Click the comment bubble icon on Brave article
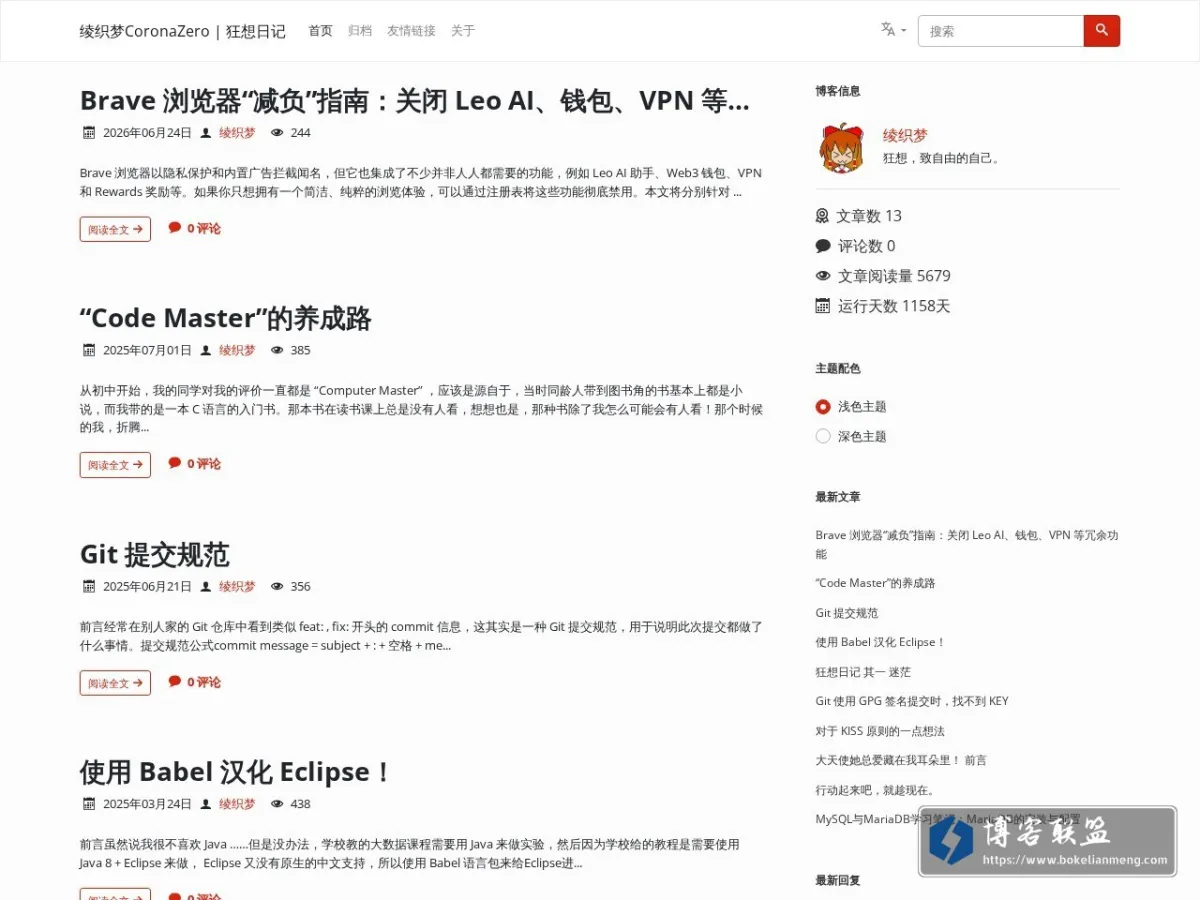Viewport: 1200px width, 900px height. (175, 227)
